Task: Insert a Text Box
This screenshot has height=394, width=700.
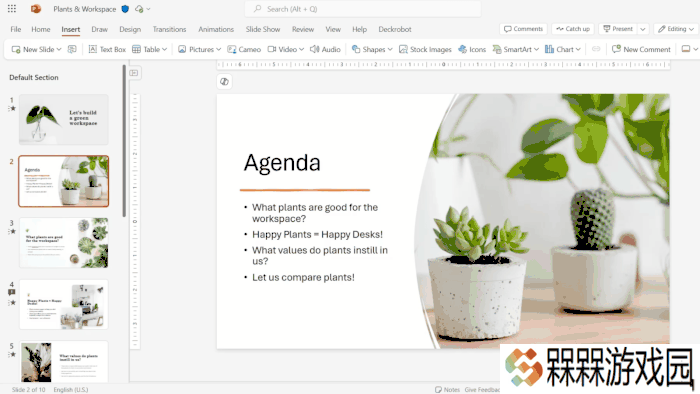Action: 107,50
